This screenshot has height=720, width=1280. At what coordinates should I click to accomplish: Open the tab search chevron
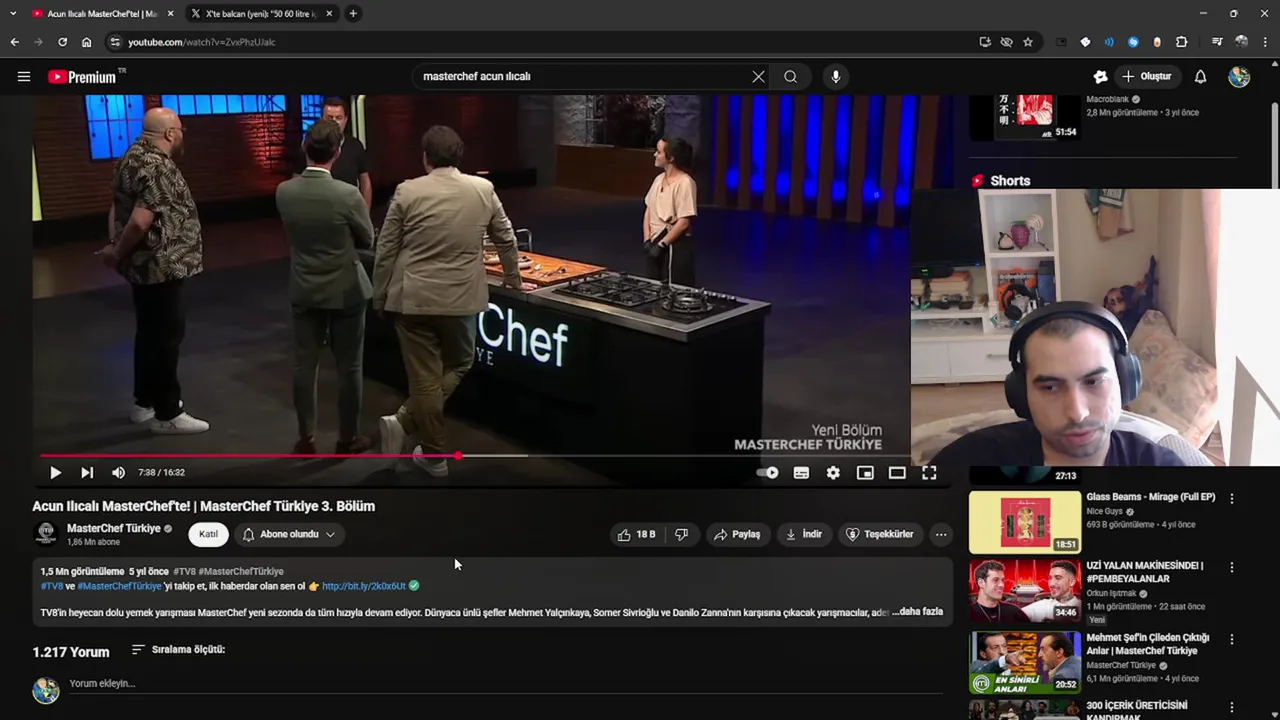[13, 14]
